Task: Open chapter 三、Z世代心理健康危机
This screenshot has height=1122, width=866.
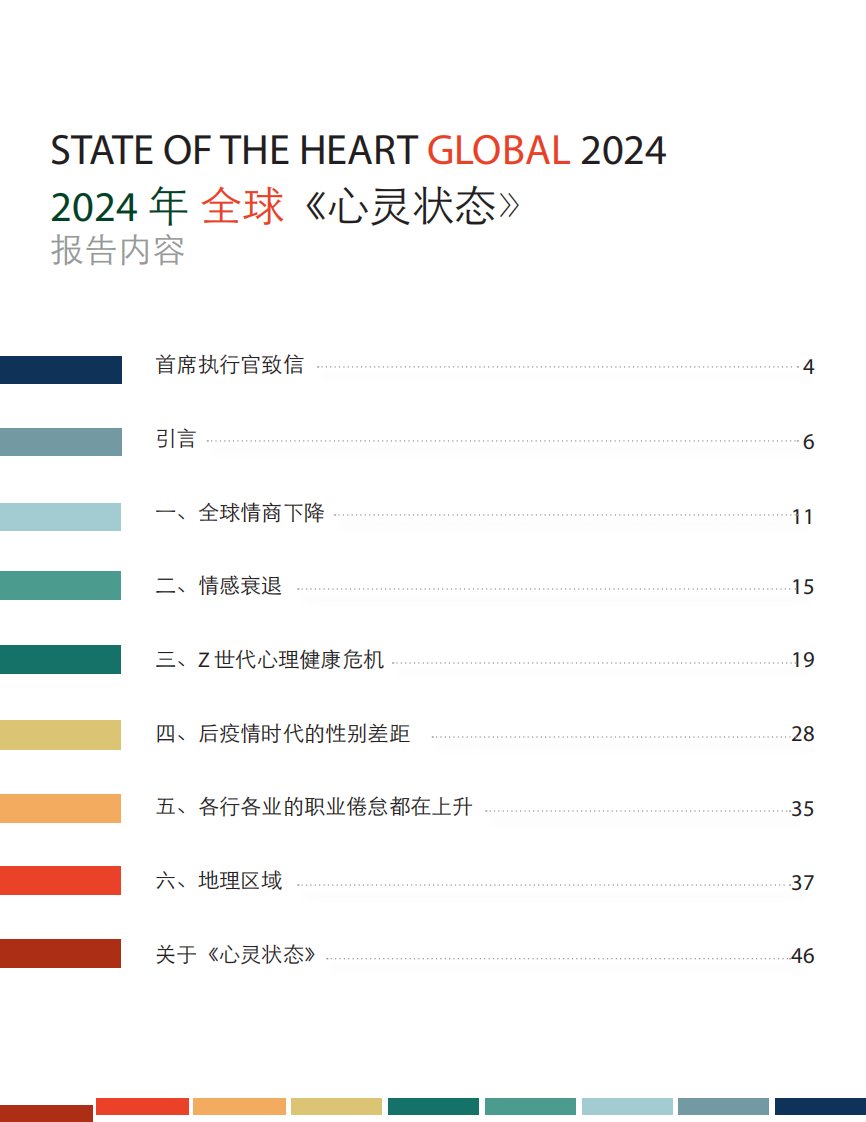Action: [x=270, y=660]
